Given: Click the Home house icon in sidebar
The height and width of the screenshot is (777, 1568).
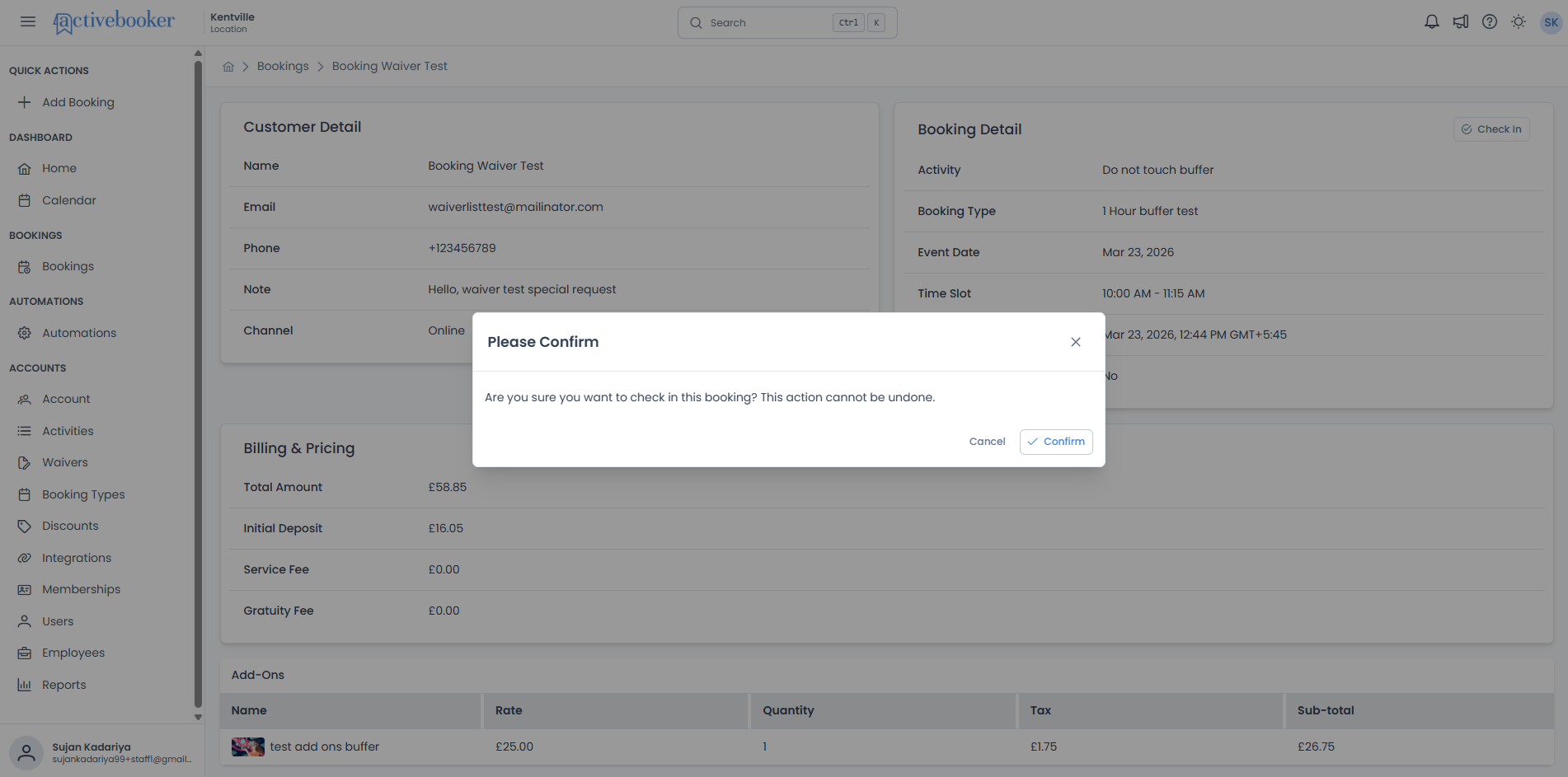Looking at the screenshot, I should coord(25,168).
